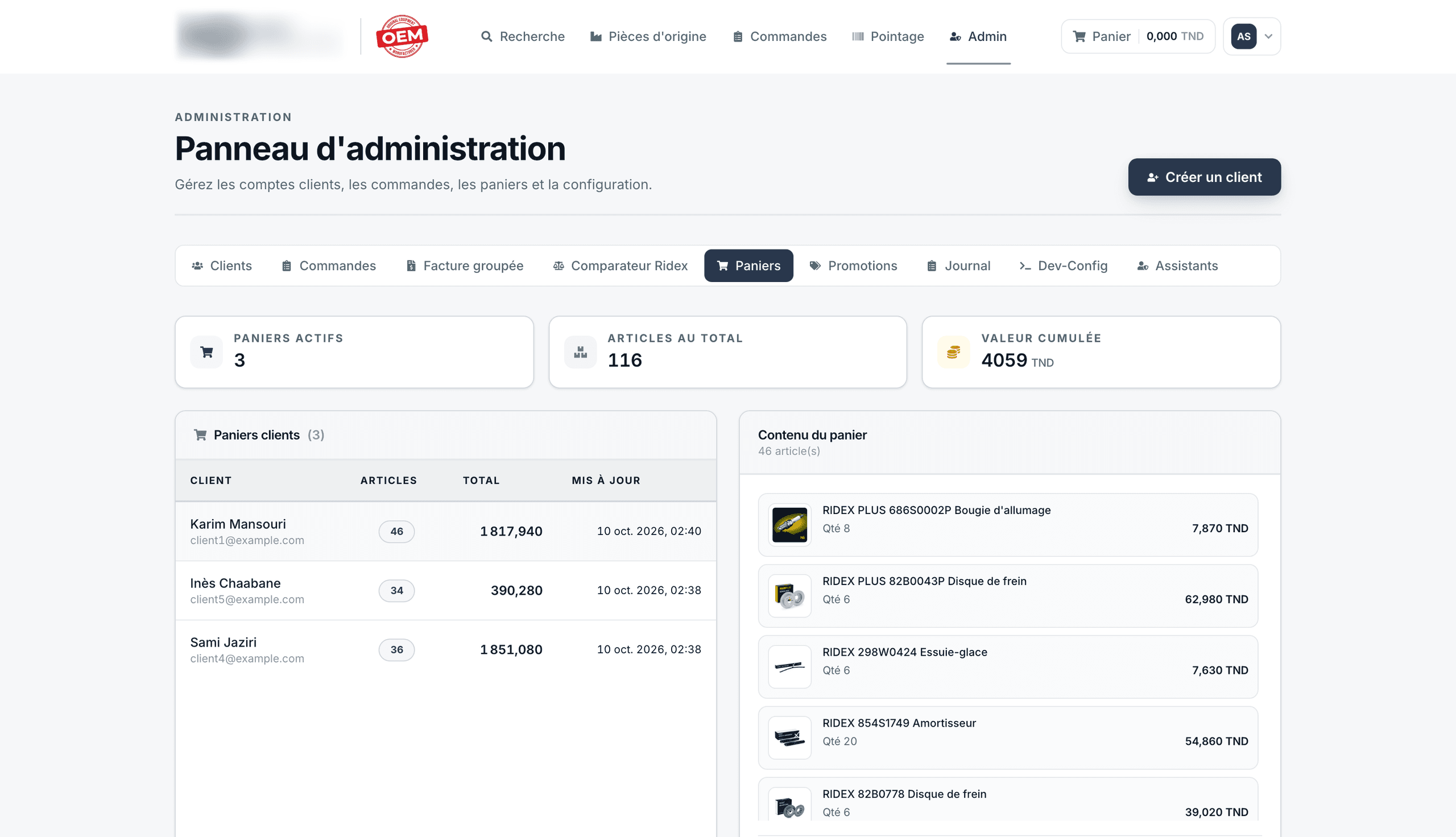Click the 1 851,080 total value
Viewport: 1456px width, 837px height.
click(511, 649)
